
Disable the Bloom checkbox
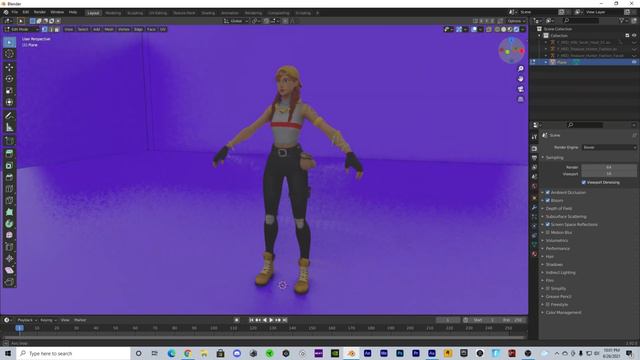click(548, 200)
